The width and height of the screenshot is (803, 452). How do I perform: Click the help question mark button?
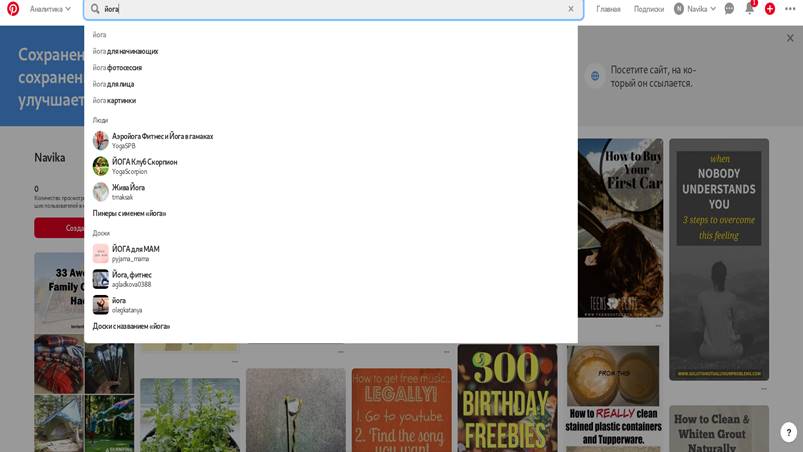coord(788,432)
